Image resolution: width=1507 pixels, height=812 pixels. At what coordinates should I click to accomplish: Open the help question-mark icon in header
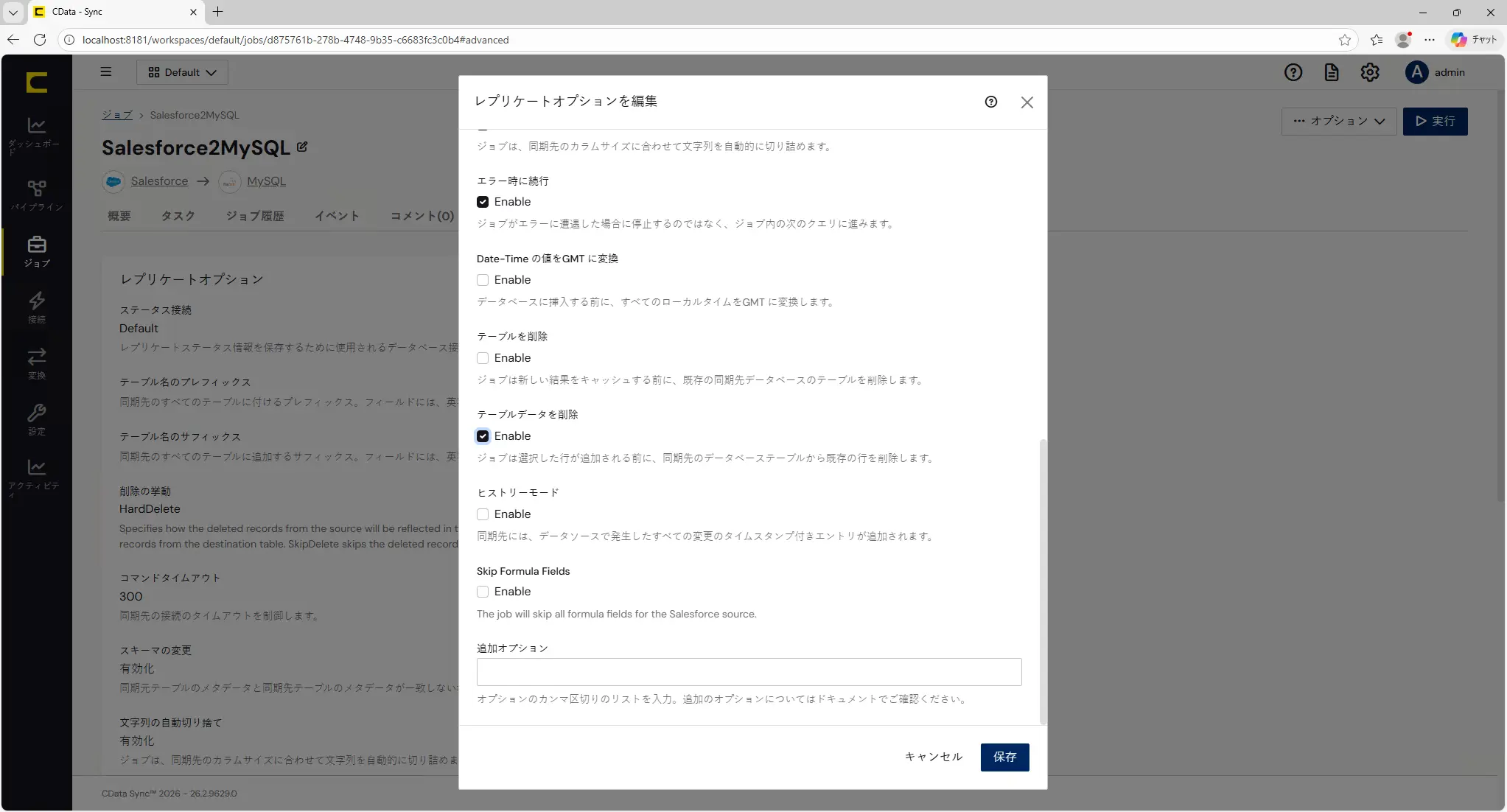tap(1293, 72)
